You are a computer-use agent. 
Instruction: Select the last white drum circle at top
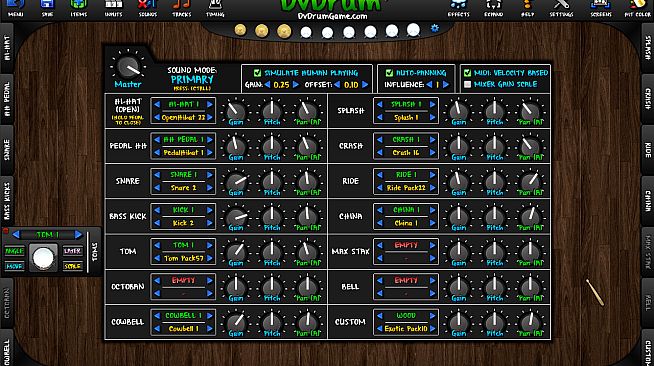click(x=413, y=30)
